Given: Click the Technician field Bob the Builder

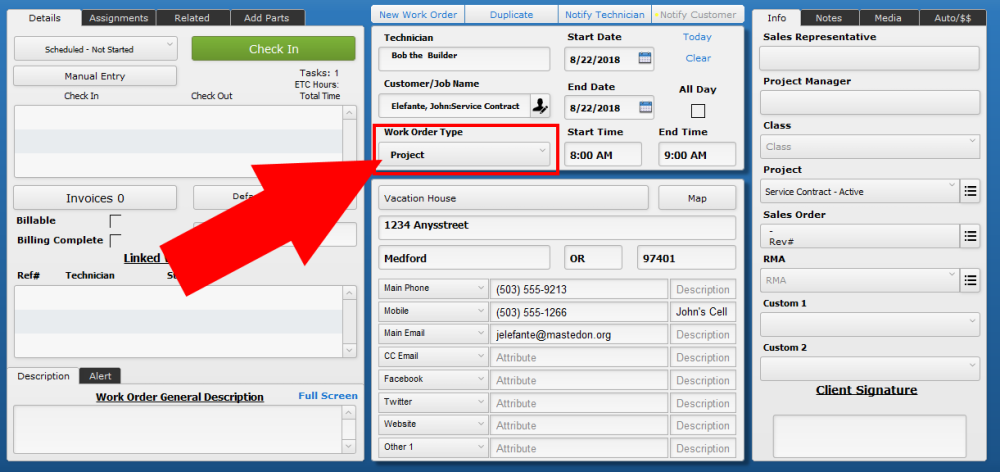Looking at the screenshot, I should point(464,59).
